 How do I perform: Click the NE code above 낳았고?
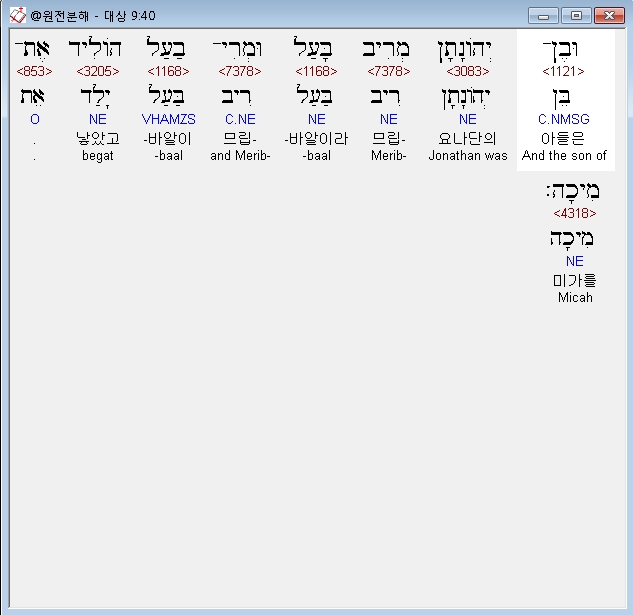pyautogui.click(x=98, y=119)
